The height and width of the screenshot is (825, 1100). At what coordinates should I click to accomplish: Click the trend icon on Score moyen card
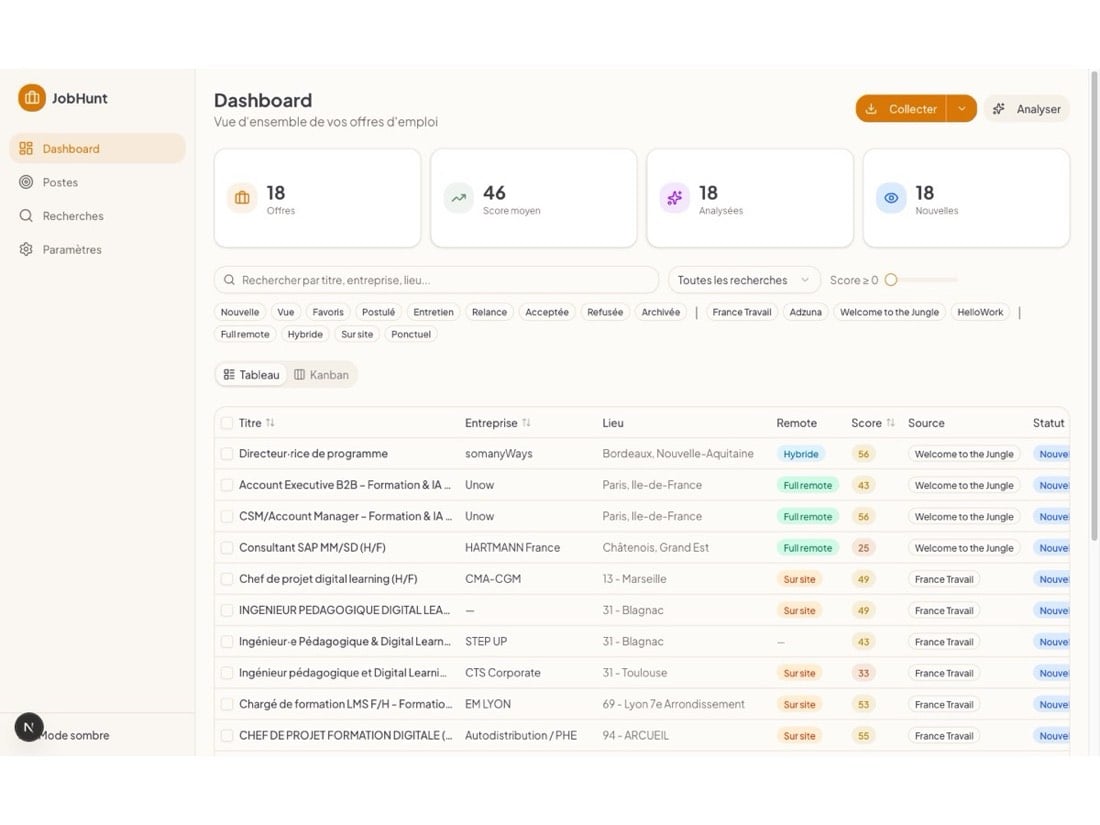click(458, 198)
